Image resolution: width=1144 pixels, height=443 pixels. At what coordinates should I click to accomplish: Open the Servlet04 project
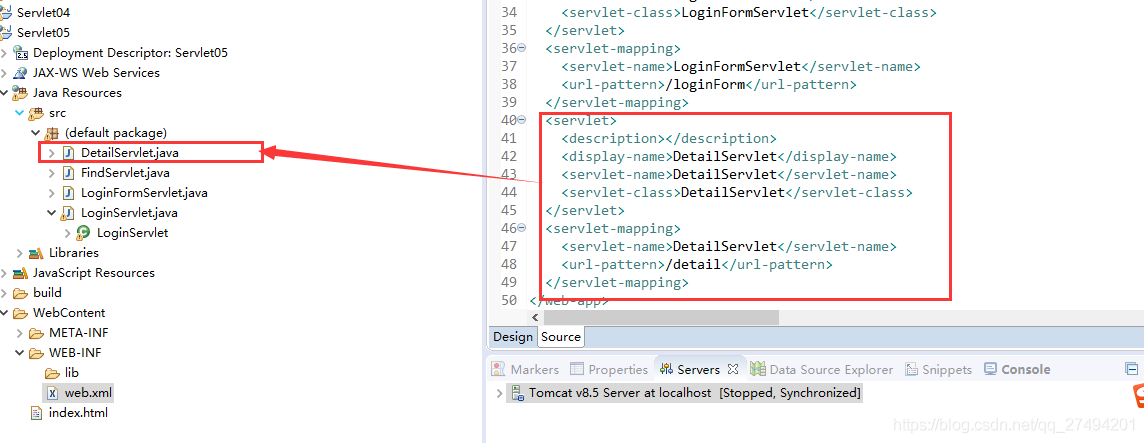(x=43, y=13)
